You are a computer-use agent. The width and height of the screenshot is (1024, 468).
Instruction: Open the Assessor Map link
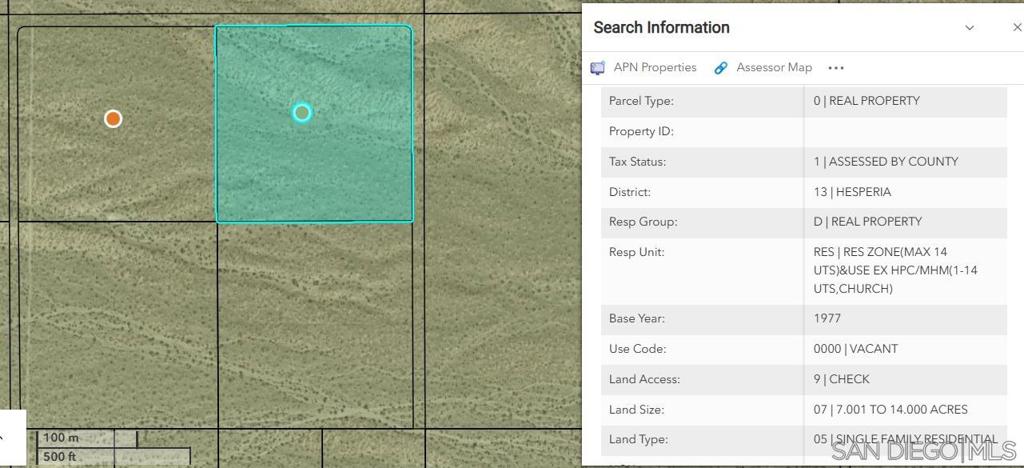pos(774,68)
